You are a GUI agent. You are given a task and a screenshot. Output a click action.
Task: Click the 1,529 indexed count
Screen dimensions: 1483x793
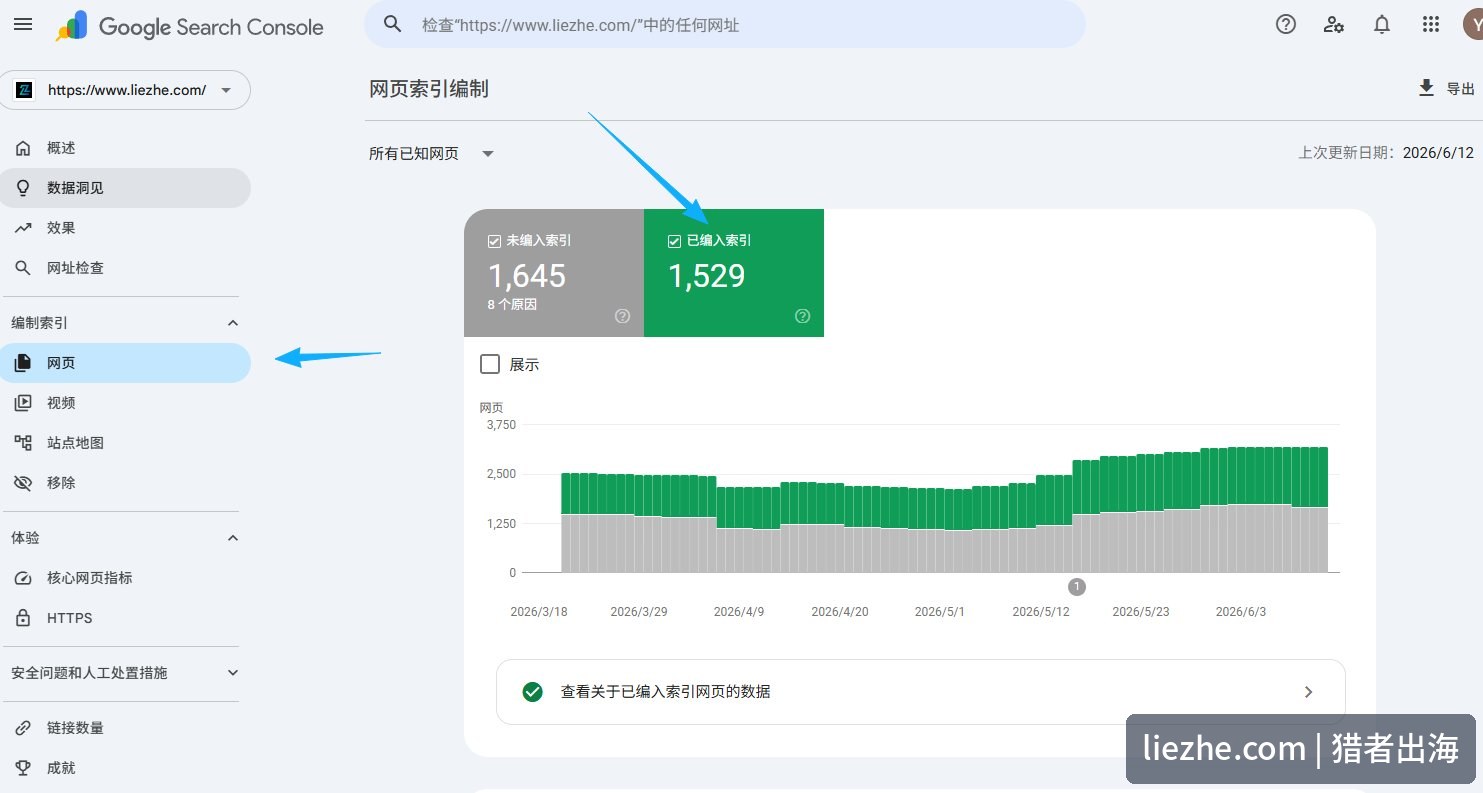coord(706,275)
